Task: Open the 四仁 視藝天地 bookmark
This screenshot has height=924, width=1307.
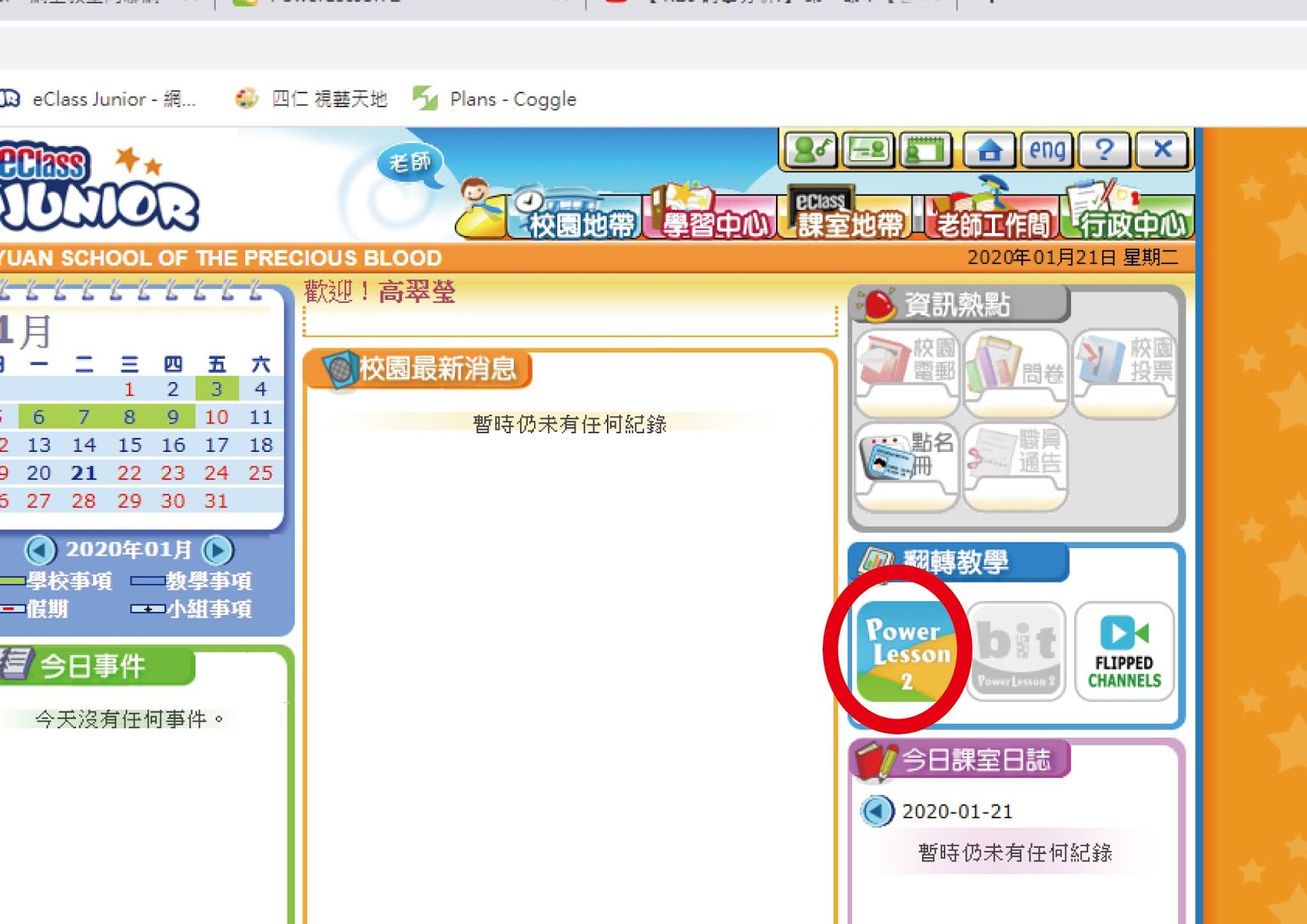Action: point(311,99)
